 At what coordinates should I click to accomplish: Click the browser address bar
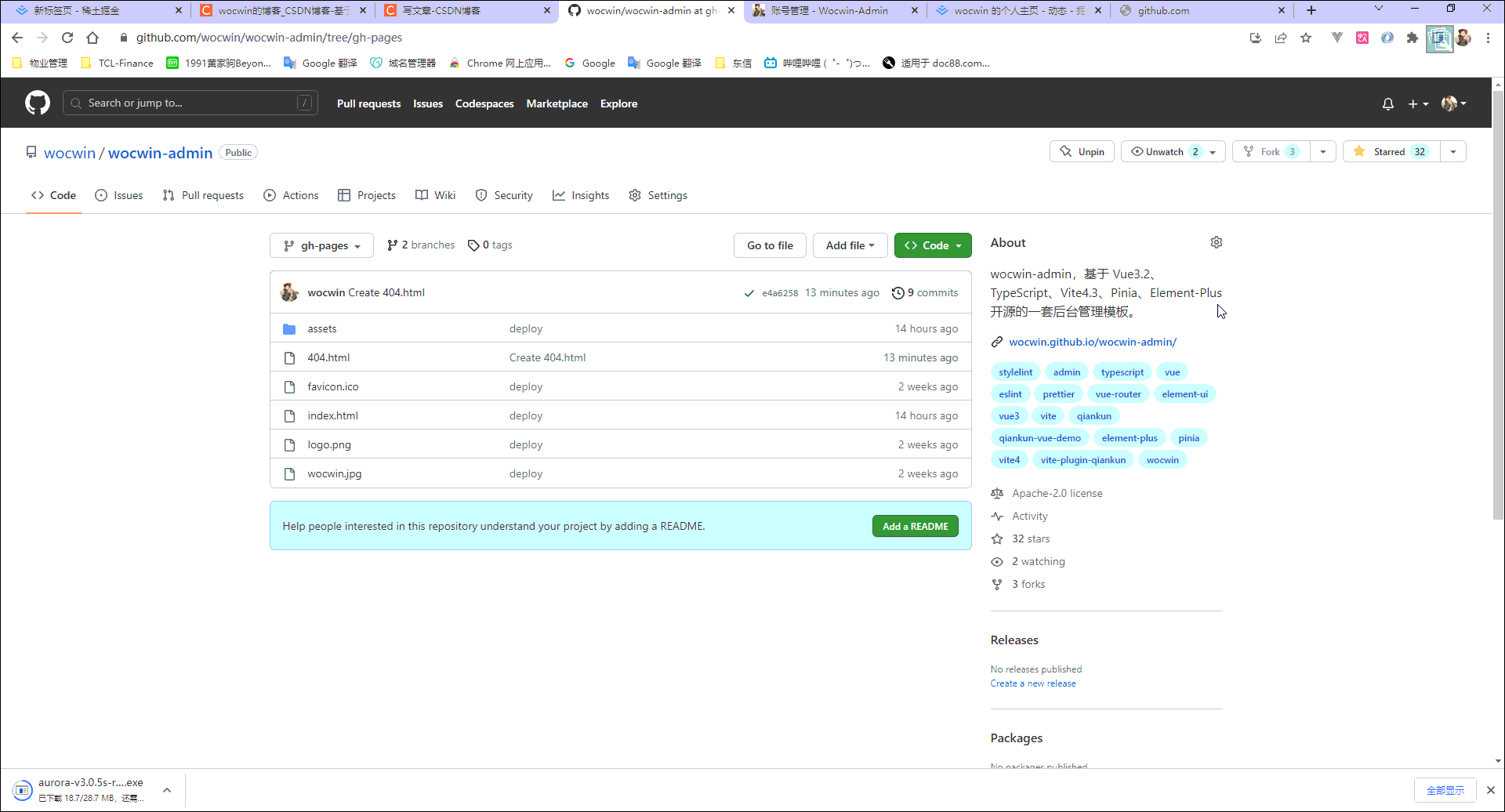tap(674, 38)
